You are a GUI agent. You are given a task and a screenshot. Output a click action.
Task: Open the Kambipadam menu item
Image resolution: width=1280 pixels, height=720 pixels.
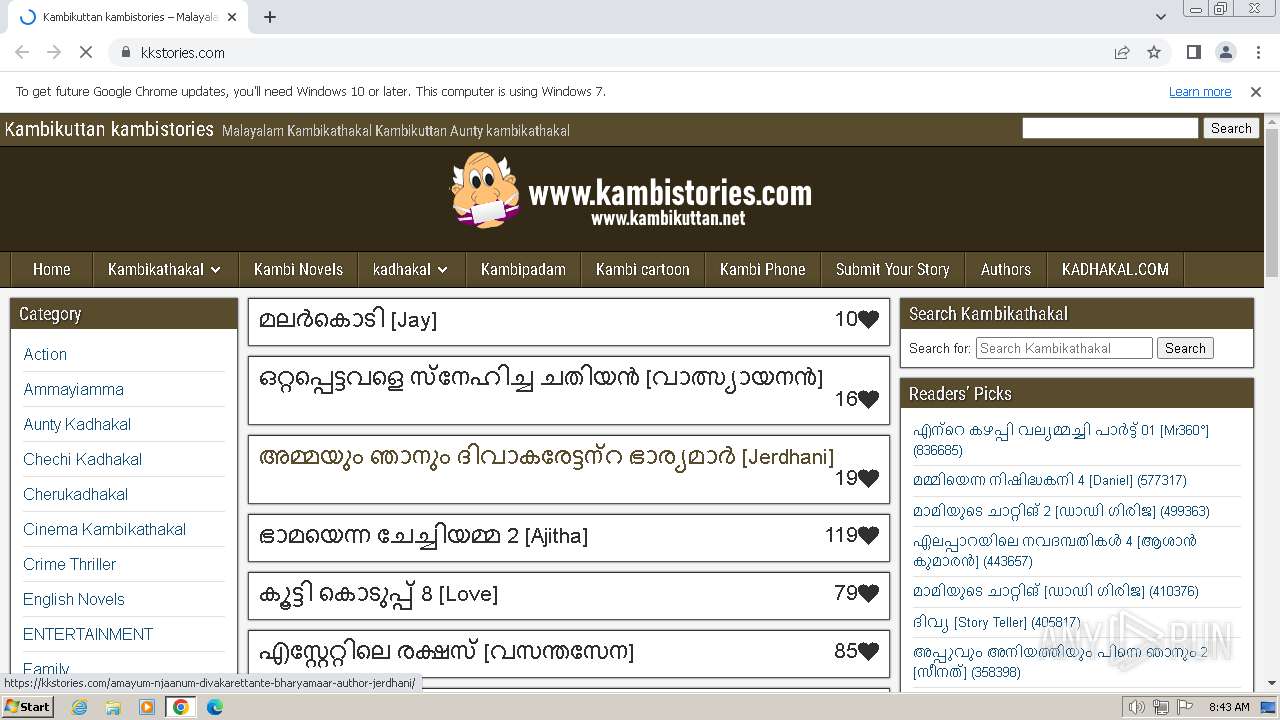(x=523, y=269)
